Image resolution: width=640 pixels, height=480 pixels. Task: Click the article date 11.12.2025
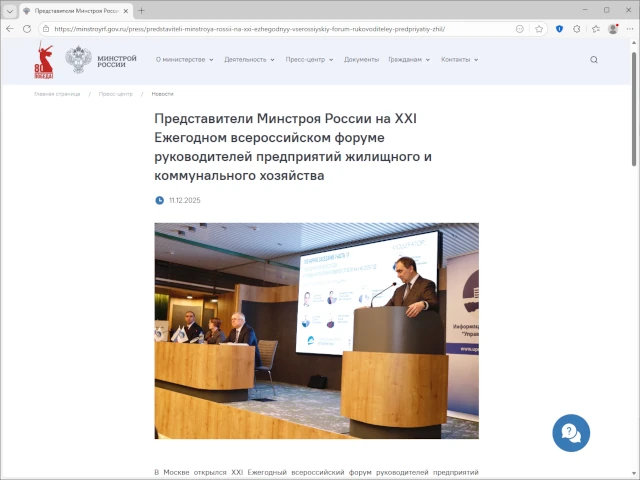185,200
